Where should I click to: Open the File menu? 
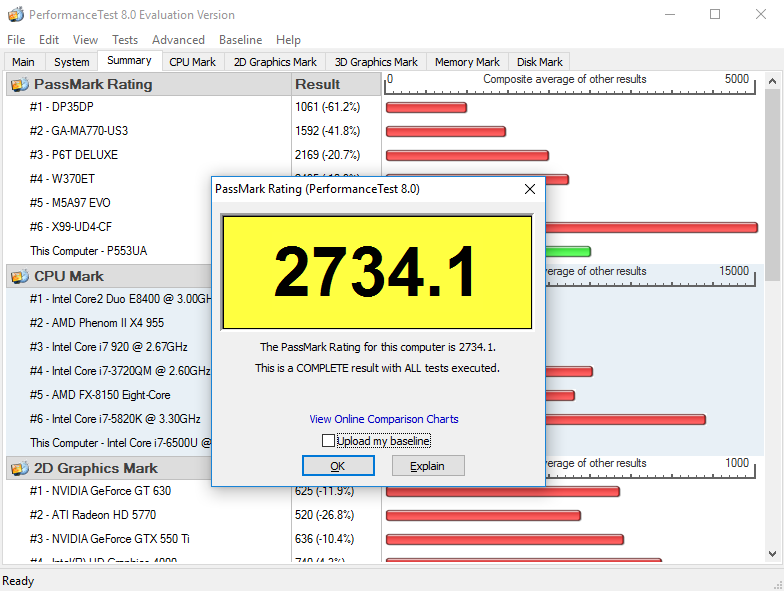click(16, 40)
